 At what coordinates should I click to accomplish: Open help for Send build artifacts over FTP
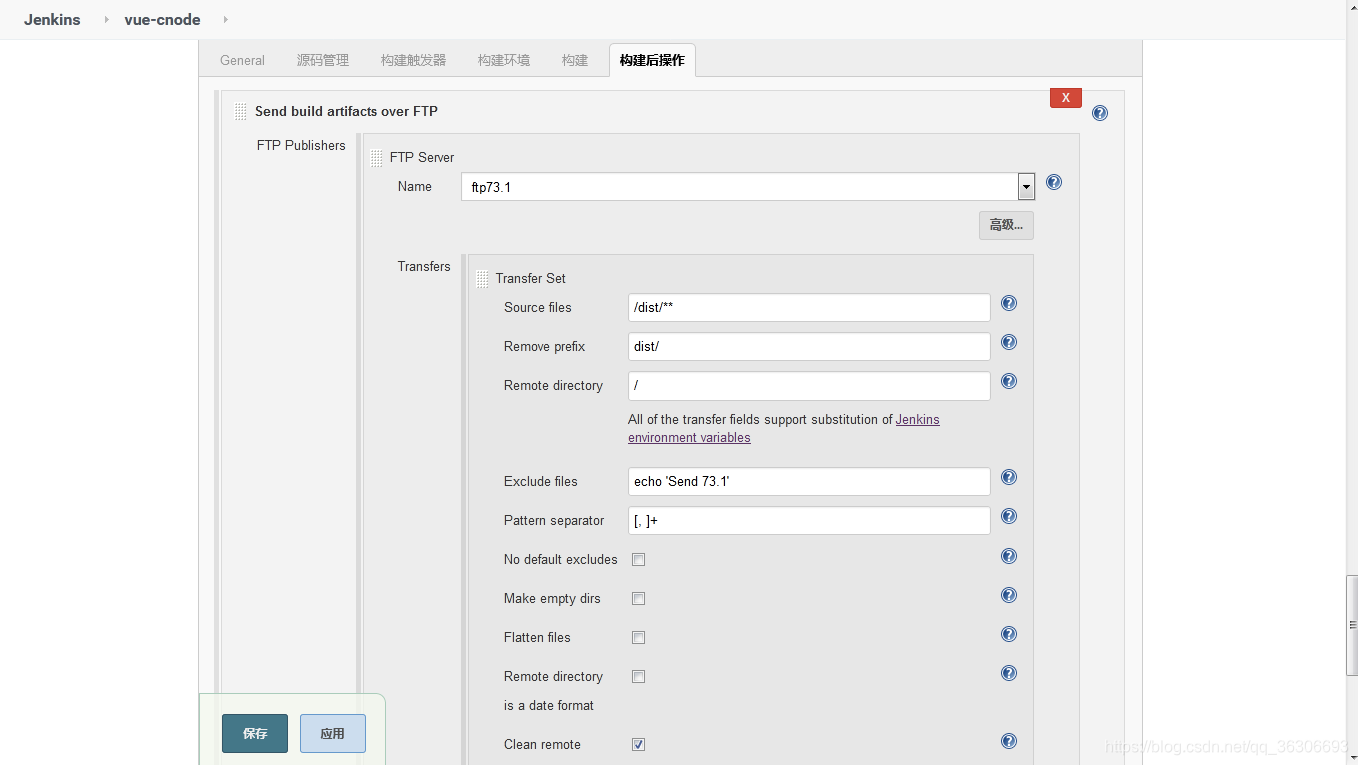click(x=1100, y=113)
